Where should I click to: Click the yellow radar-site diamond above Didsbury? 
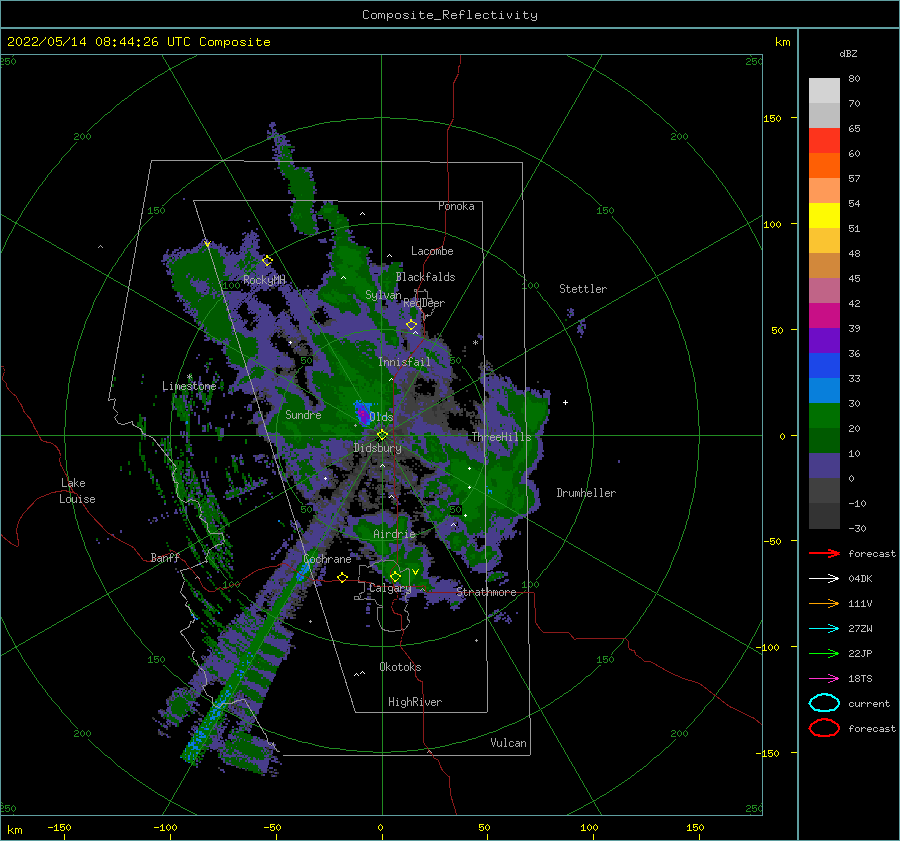382,435
